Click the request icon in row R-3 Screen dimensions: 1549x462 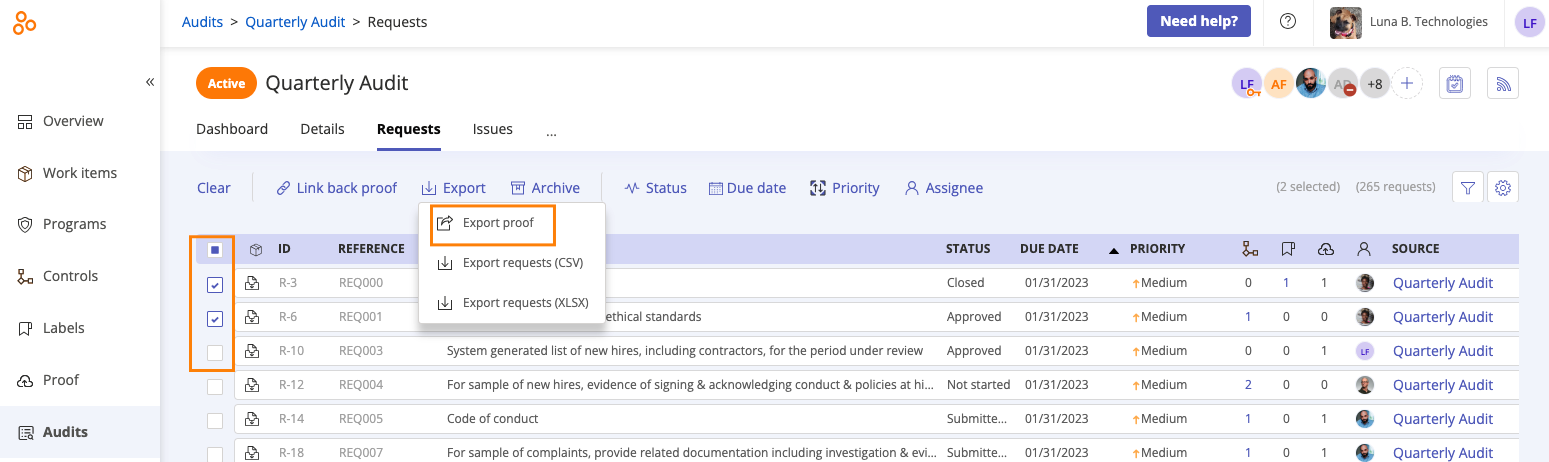[x=253, y=283]
